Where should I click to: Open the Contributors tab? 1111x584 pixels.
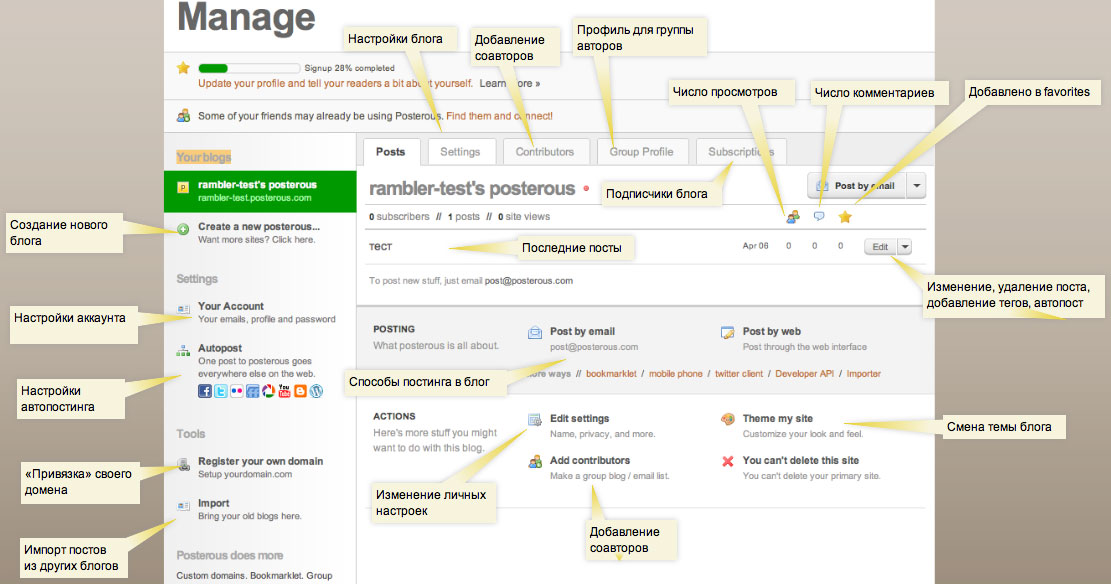(545, 152)
